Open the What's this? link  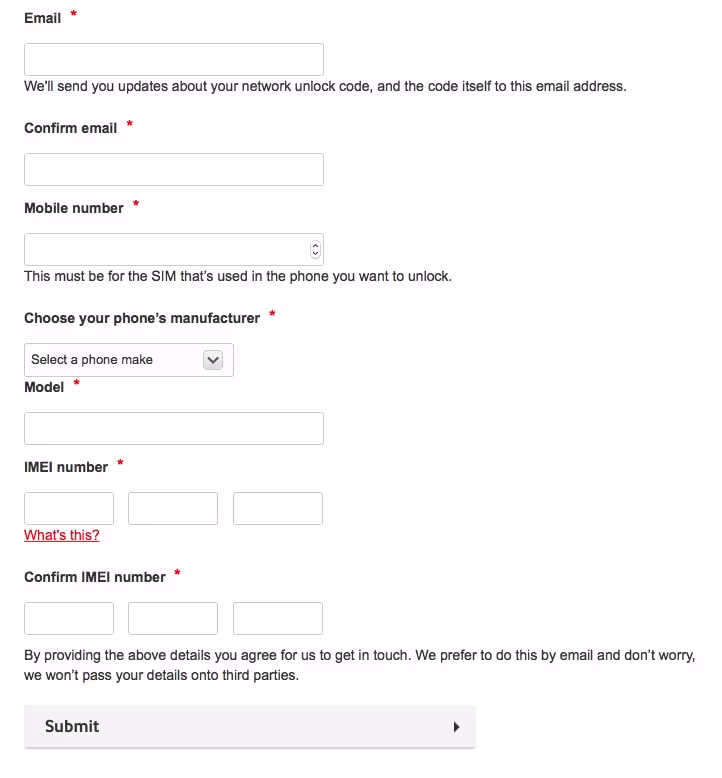point(62,535)
